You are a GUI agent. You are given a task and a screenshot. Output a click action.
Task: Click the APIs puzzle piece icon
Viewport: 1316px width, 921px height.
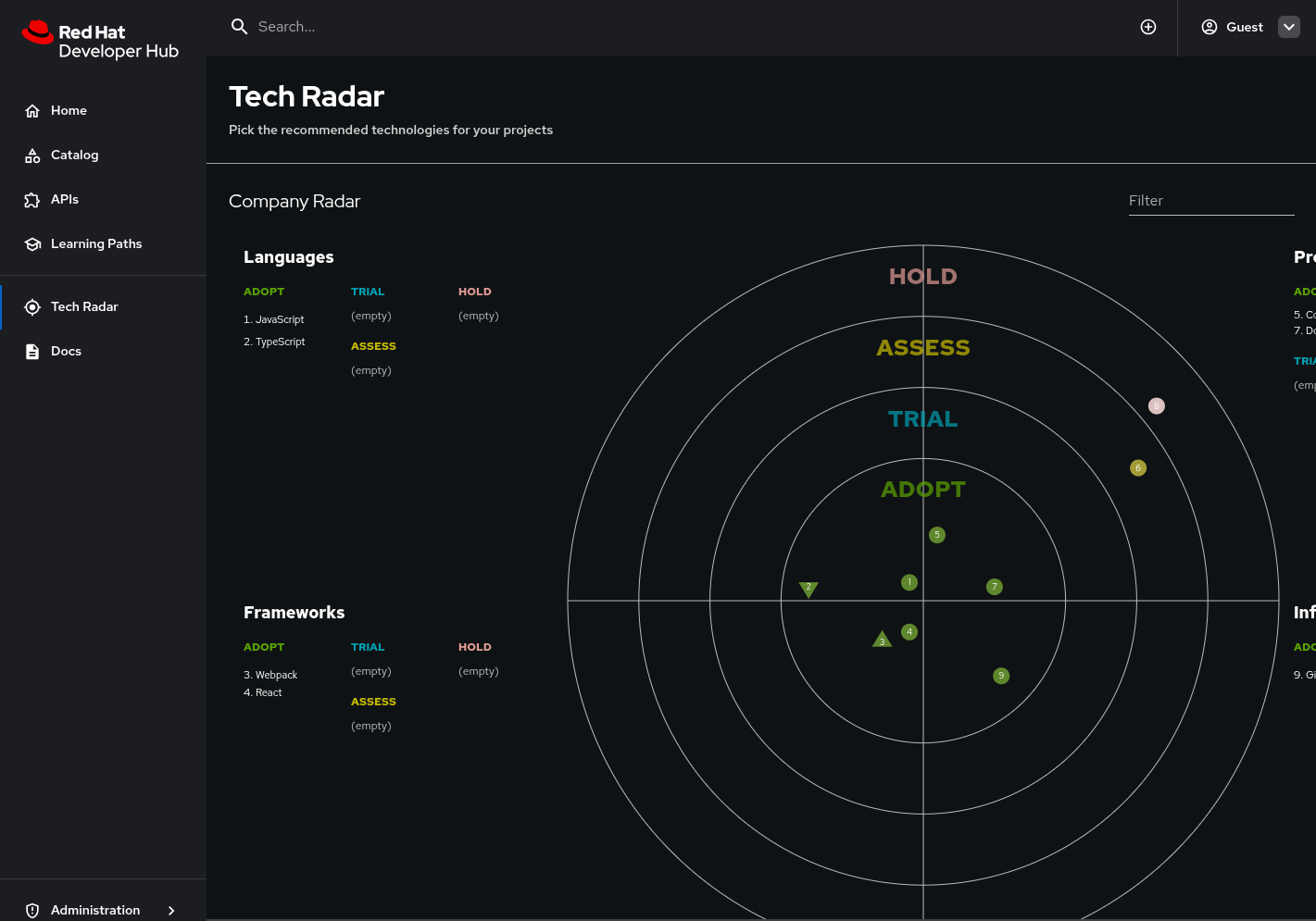click(32, 200)
